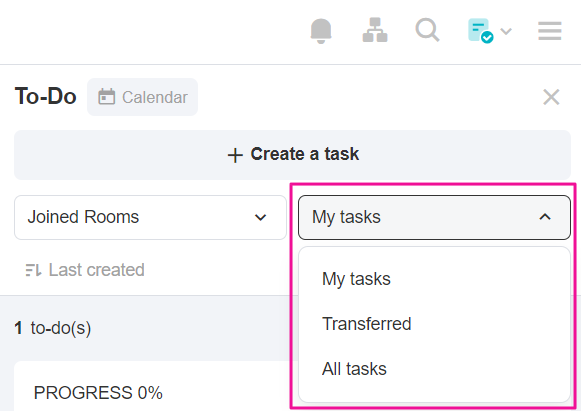Open the Joined Rooms dropdown
The image size is (581, 411).
click(150, 218)
